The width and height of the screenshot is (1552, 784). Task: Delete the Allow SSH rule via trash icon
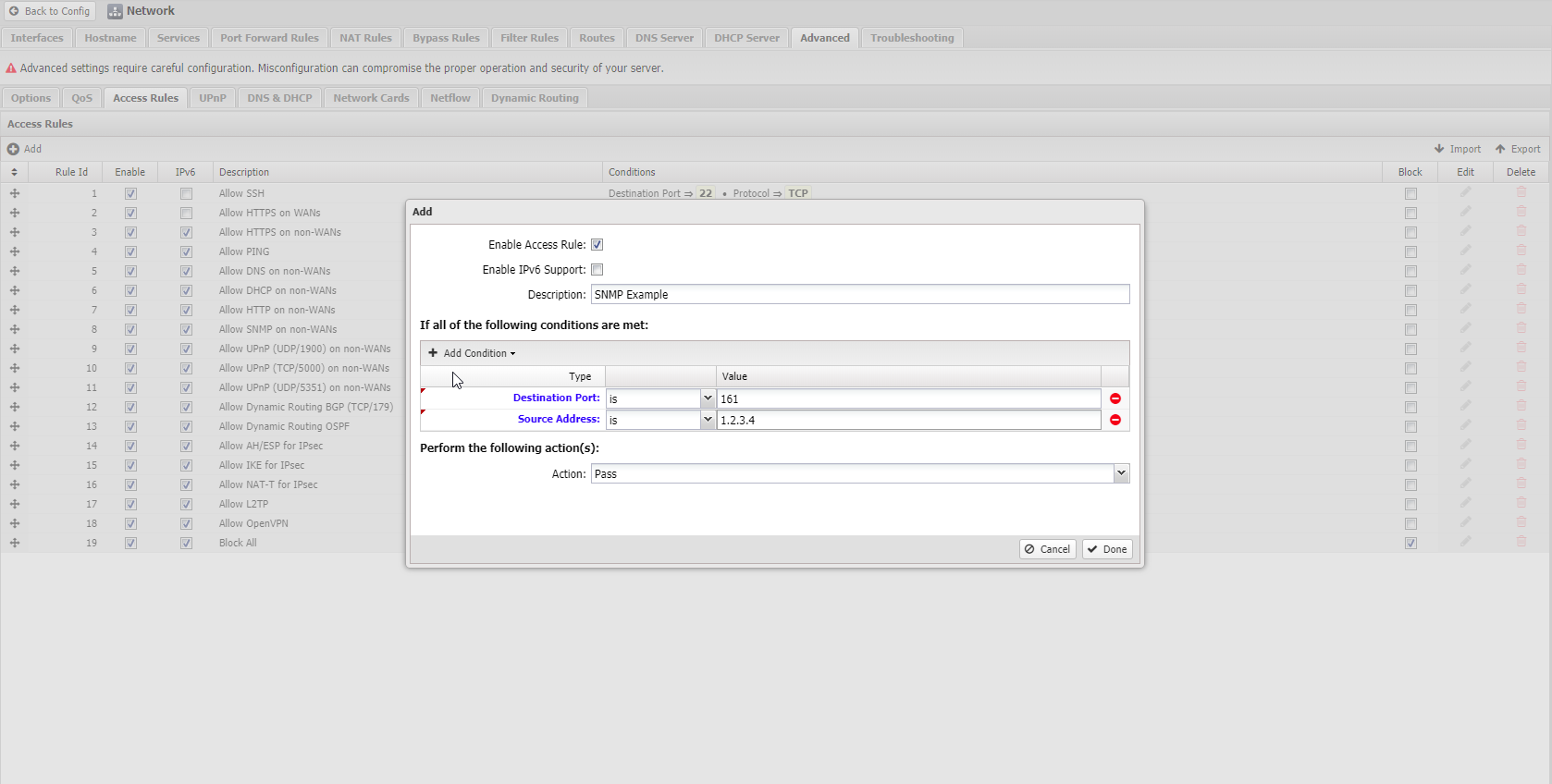(1521, 192)
